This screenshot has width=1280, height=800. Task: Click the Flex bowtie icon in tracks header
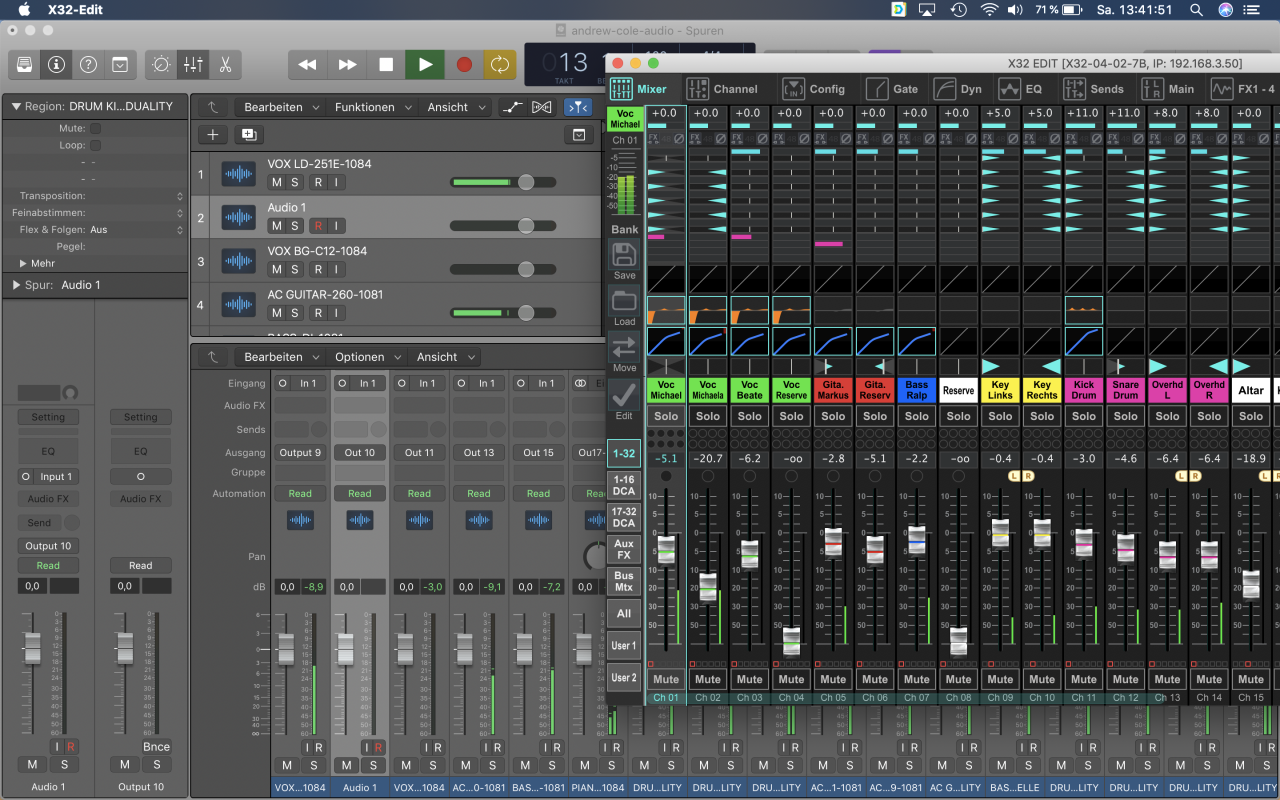tap(541, 107)
